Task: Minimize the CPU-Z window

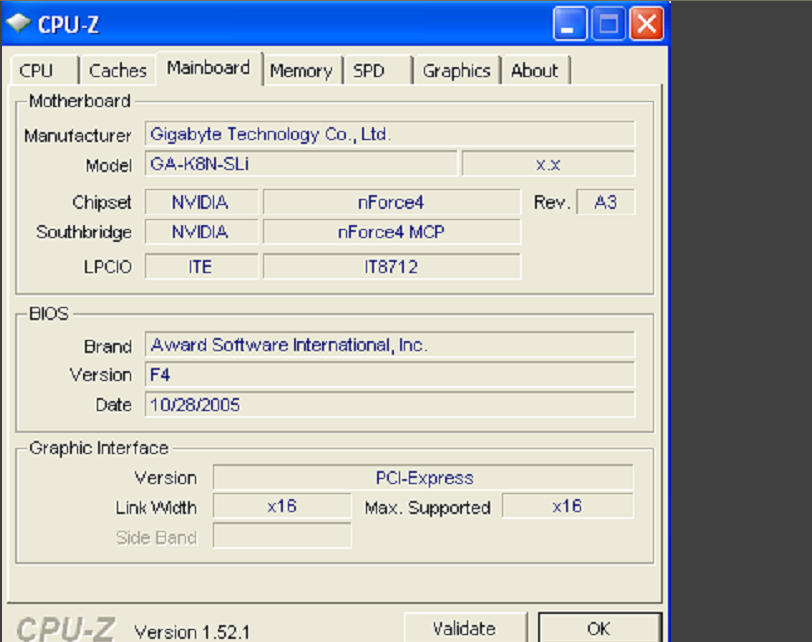Action: (570, 24)
